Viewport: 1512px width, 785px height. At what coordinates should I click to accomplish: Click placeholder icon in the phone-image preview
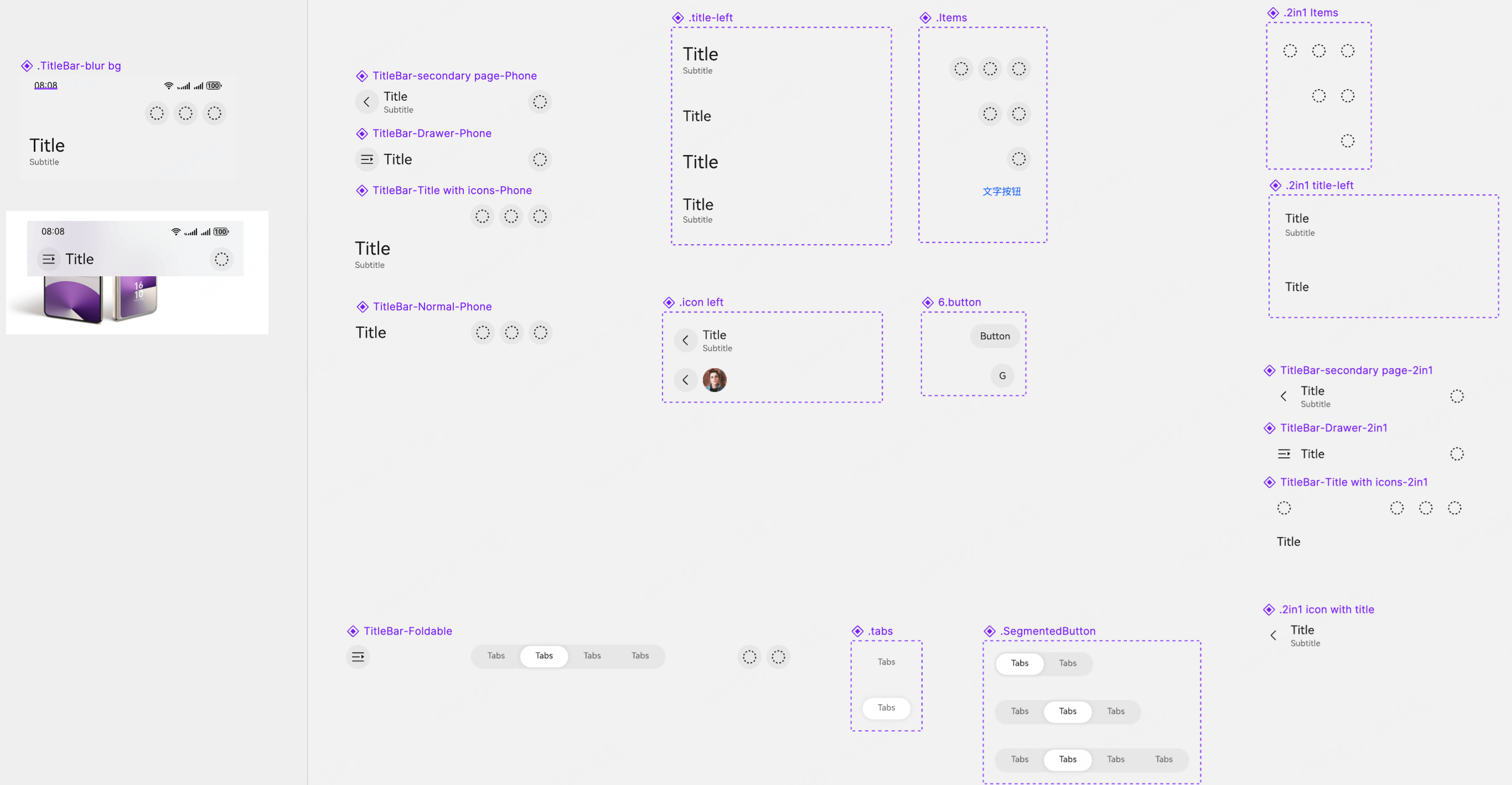(221, 260)
